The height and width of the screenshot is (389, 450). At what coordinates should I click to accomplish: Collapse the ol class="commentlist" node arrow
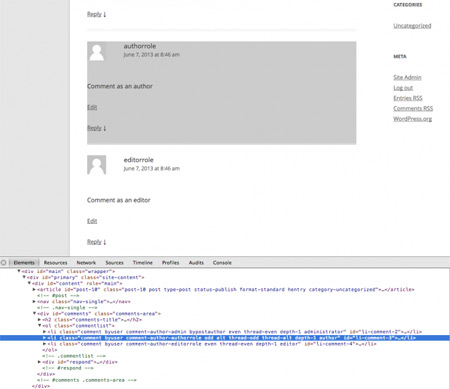point(39,325)
